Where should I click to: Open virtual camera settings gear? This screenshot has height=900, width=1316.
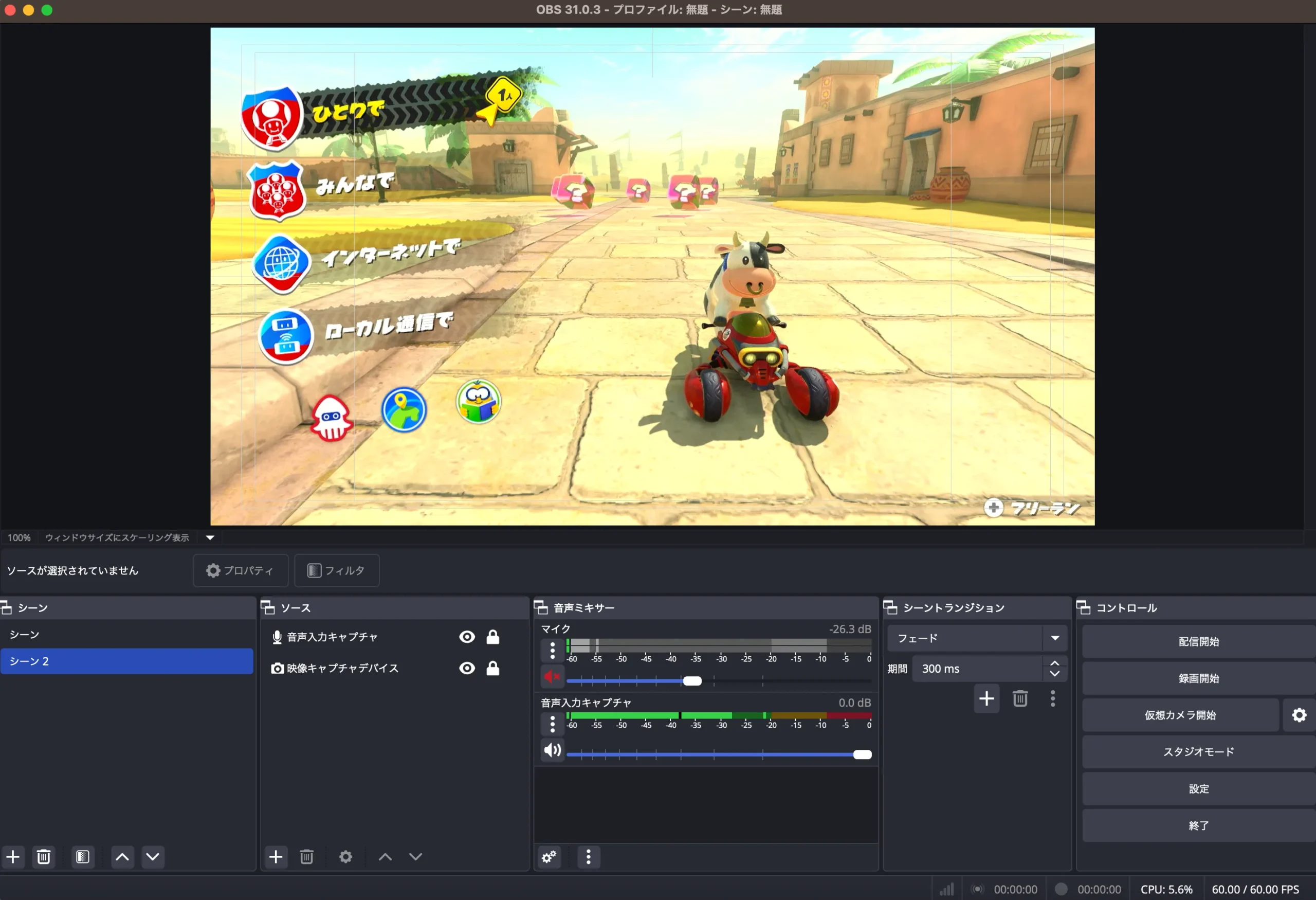[1299, 715]
